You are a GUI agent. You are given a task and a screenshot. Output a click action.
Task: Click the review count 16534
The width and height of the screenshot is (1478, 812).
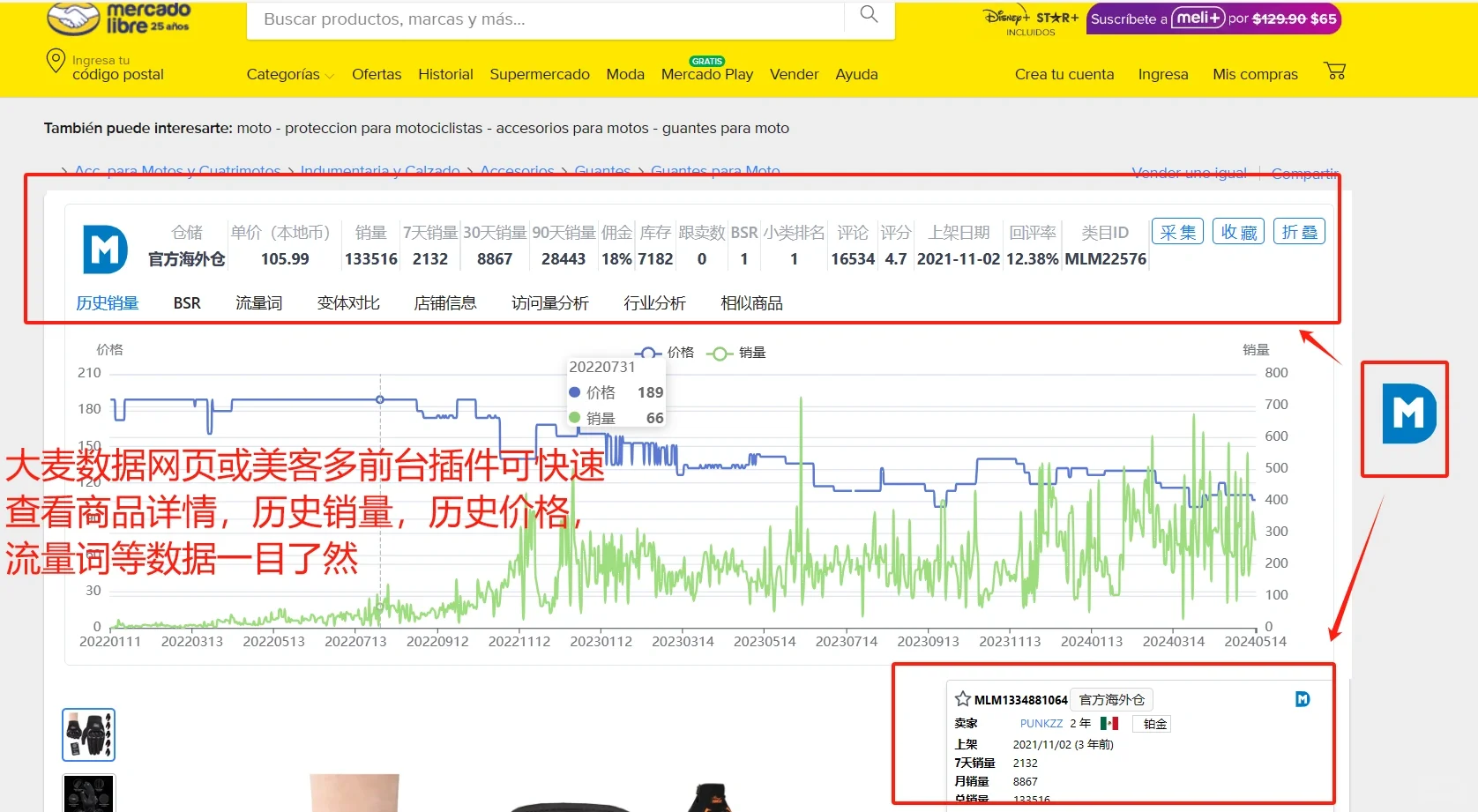click(x=853, y=259)
